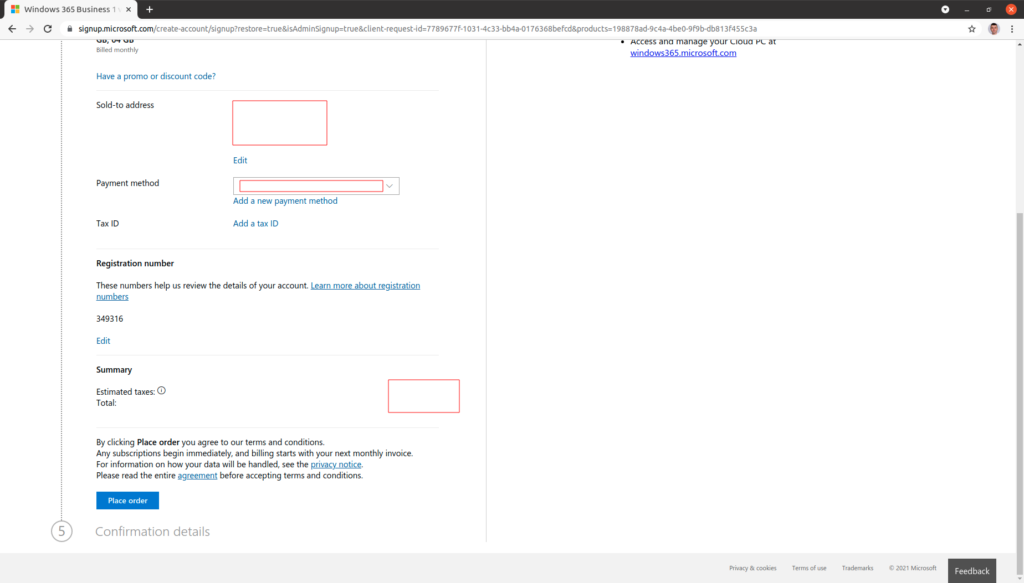Click Add a tax ID
Screen dimensions: 1024x583
point(255,223)
